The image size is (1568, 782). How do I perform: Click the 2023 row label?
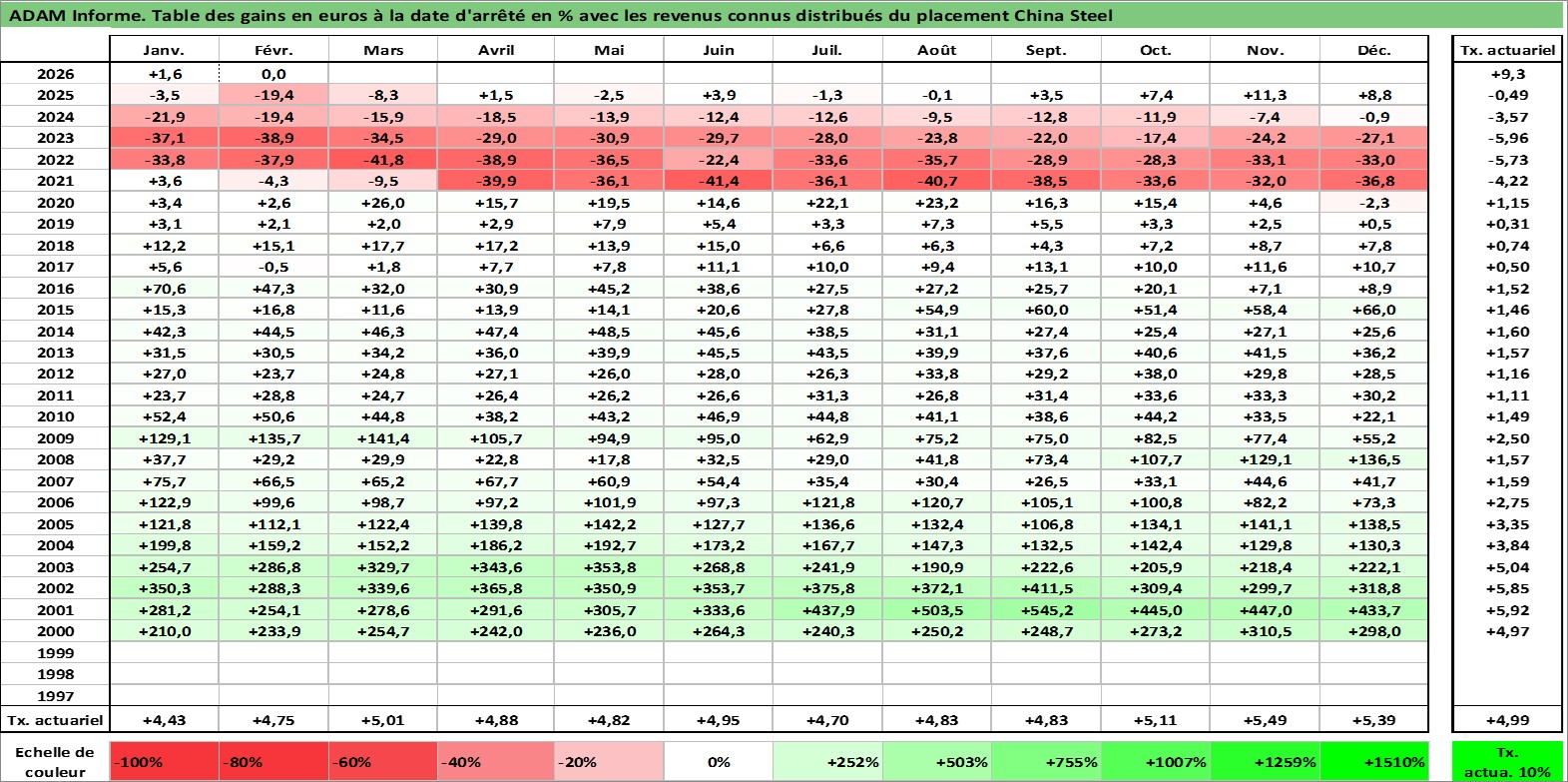pos(55,138)
